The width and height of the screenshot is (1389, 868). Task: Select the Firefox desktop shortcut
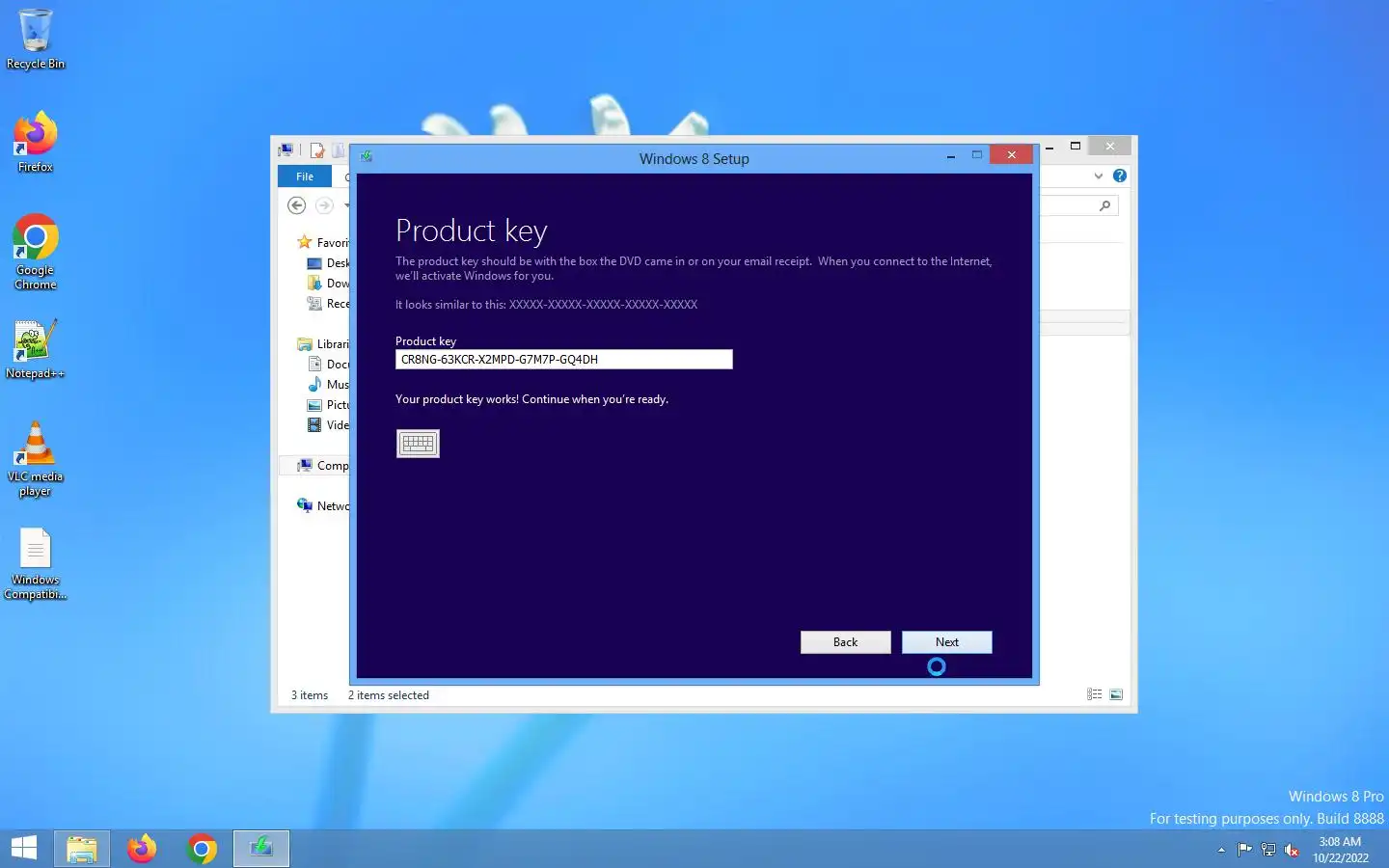pos(36,142)
